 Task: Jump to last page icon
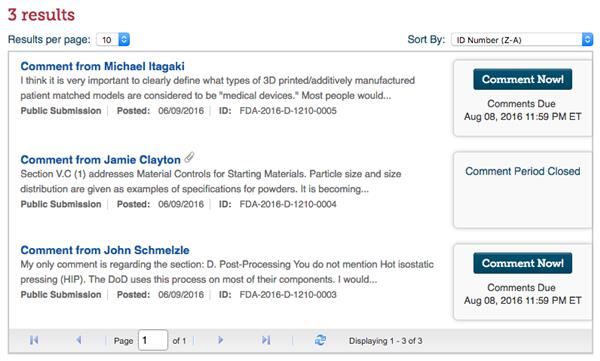266,340
